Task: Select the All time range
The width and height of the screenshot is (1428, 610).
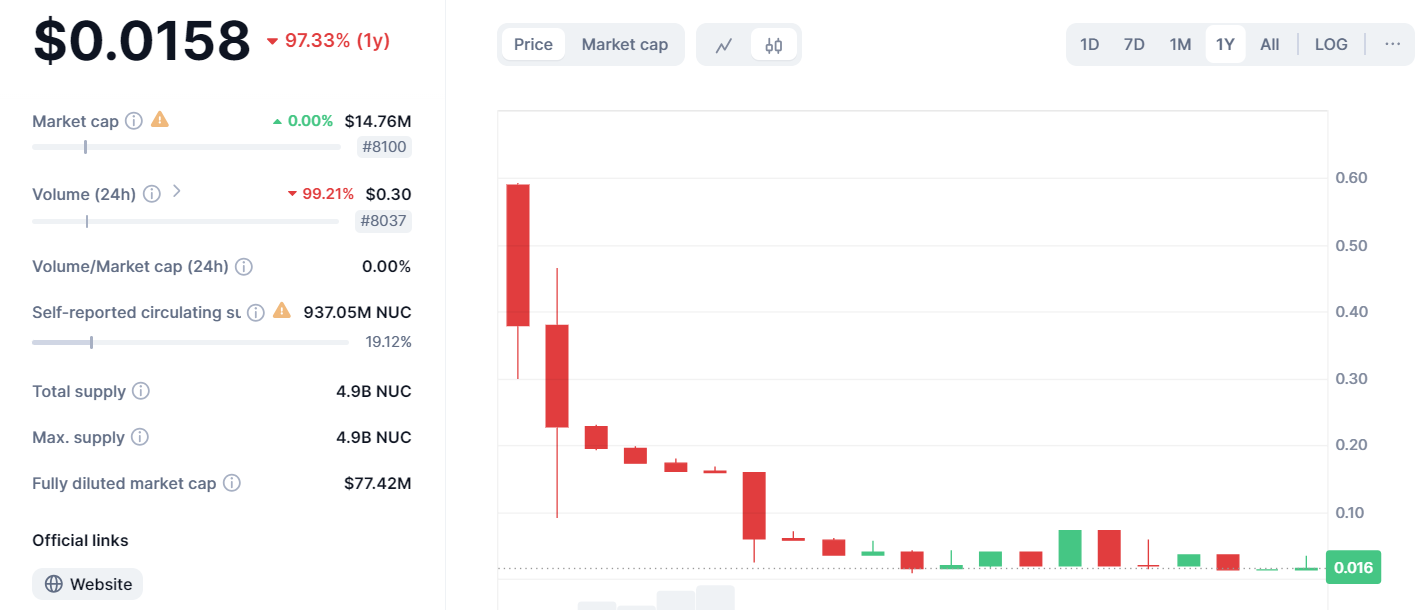Action: coord(1270,45)
